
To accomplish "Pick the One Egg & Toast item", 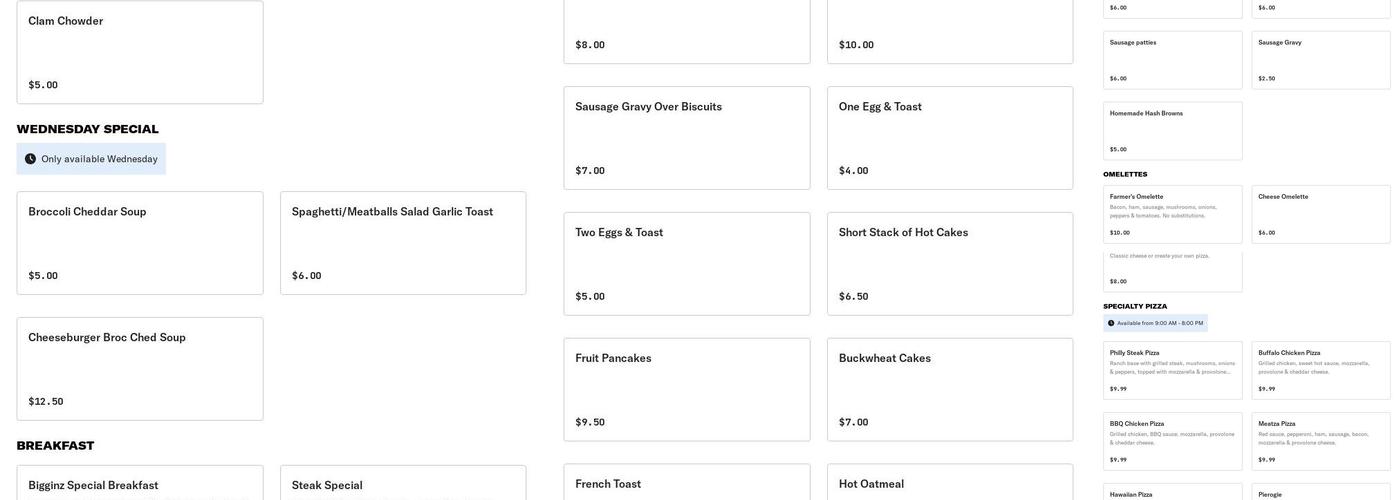I will (x=950, y=138).
